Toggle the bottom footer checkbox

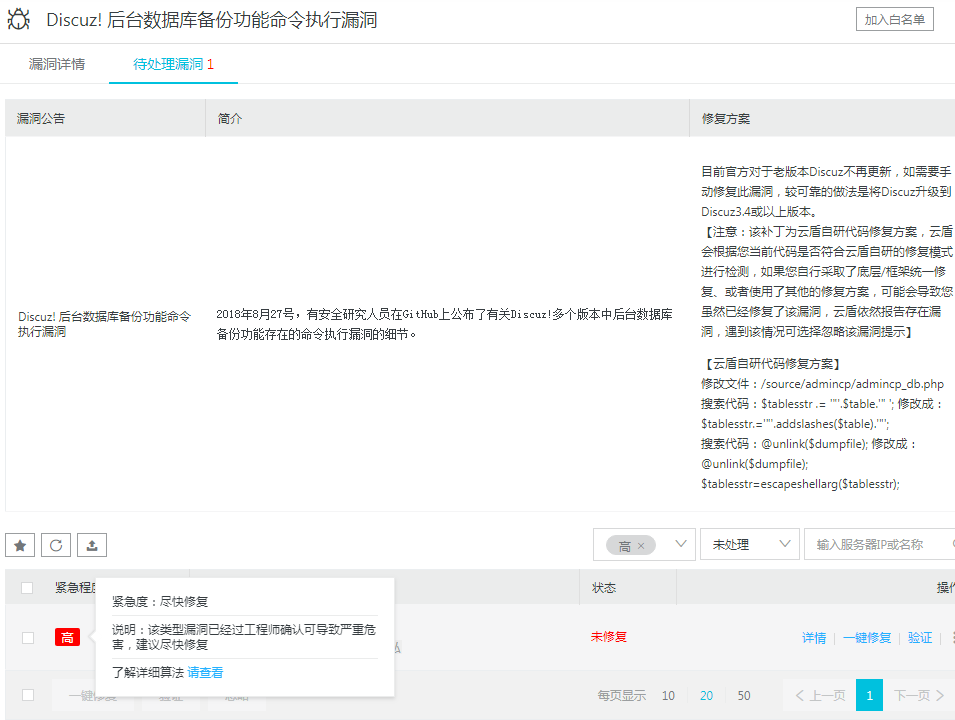coord(28,695)
